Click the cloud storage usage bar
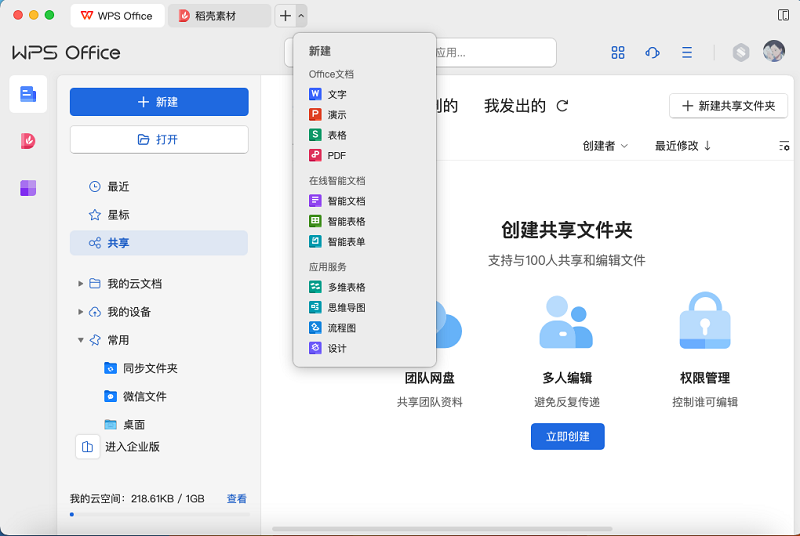Viewport: 800px width, 536px height. [x=160, y=515]
